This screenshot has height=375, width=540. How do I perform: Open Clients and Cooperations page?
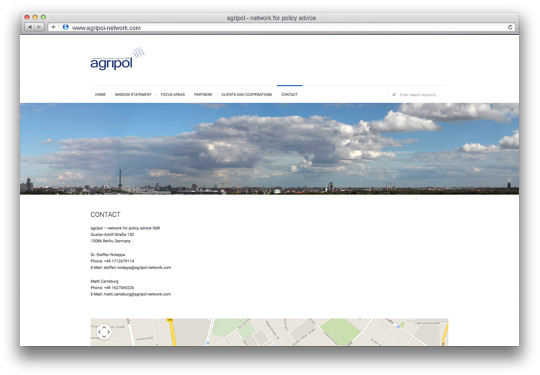247,94
